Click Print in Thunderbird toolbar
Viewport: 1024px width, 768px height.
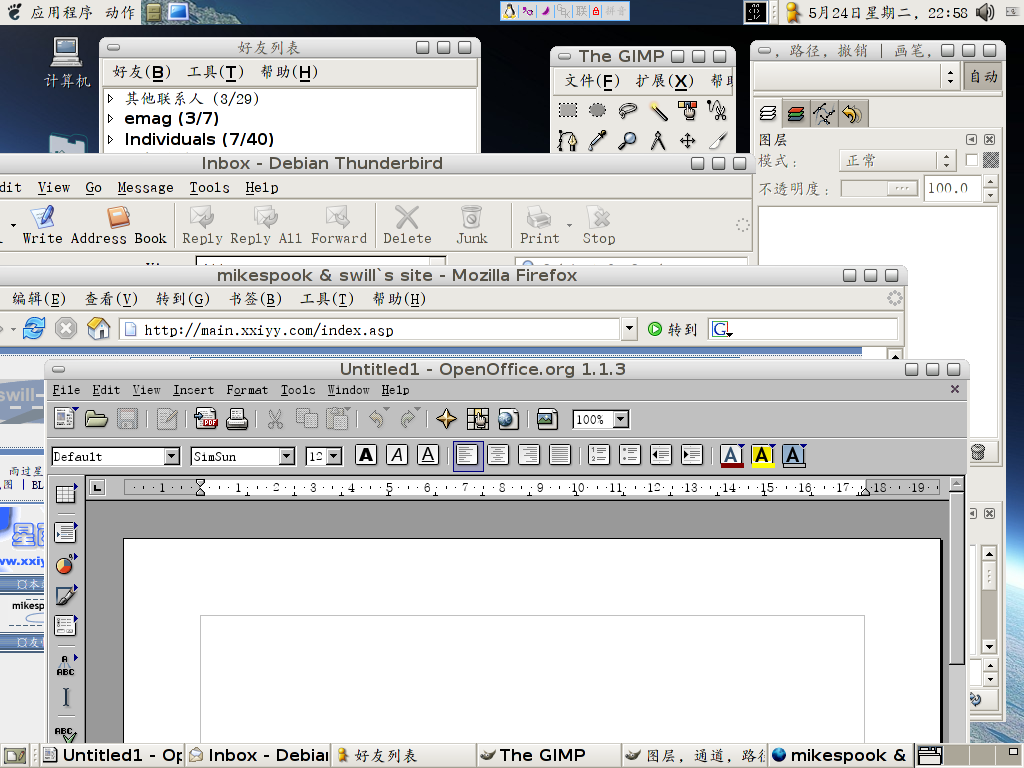pyautogui.click(x=539, y=225)
